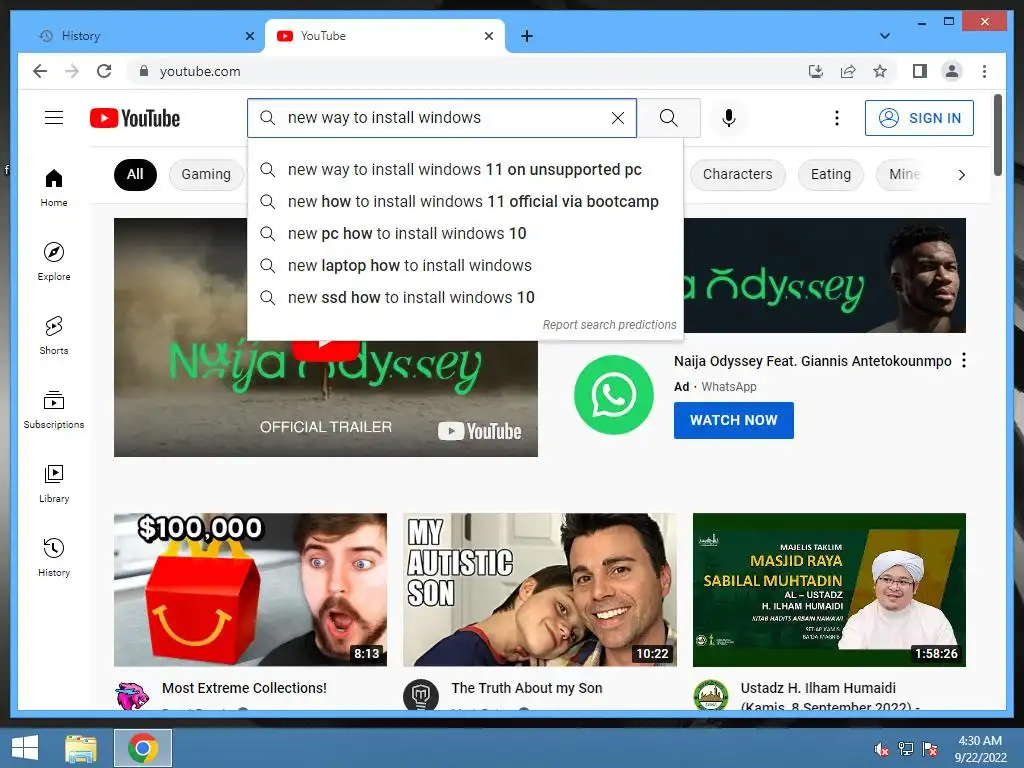Select the Characters filter chip
This screenshot has width=1024, height=768.
[x=737, y=174]
